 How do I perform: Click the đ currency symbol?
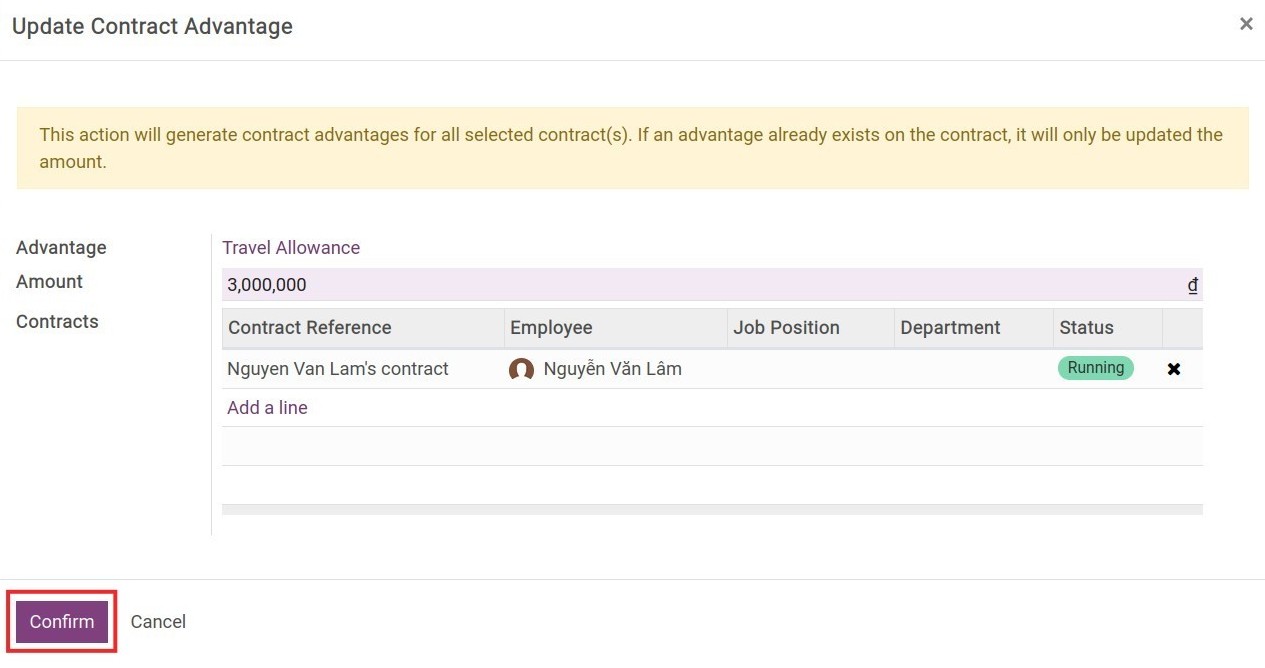1193,285
